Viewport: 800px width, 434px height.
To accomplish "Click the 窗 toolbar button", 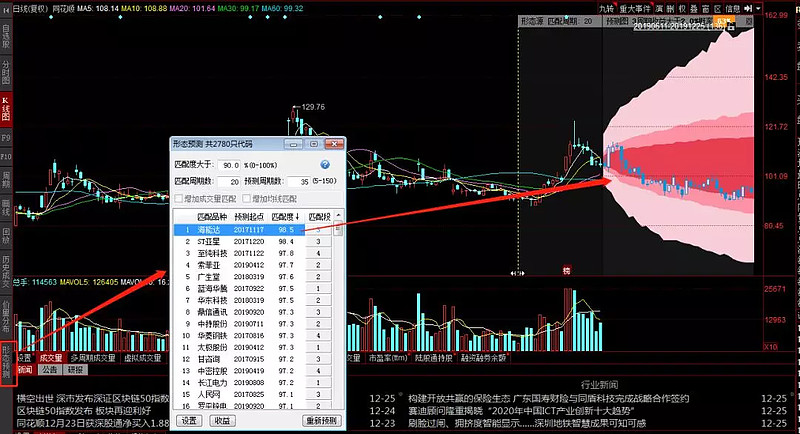I will pyautogui.click(x=706, y=9).
